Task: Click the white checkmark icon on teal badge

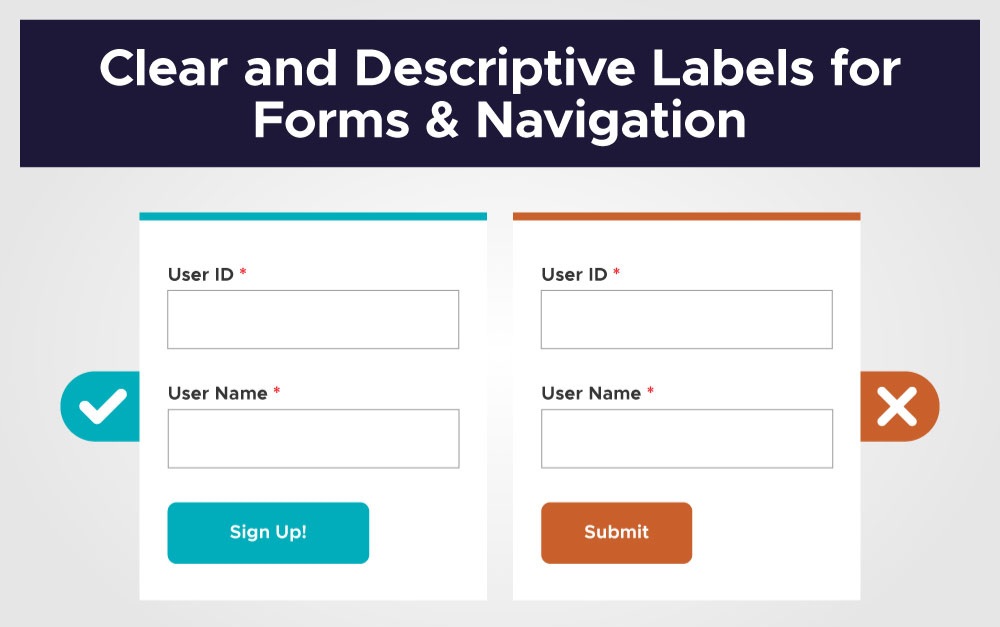Action: point(103,406)
